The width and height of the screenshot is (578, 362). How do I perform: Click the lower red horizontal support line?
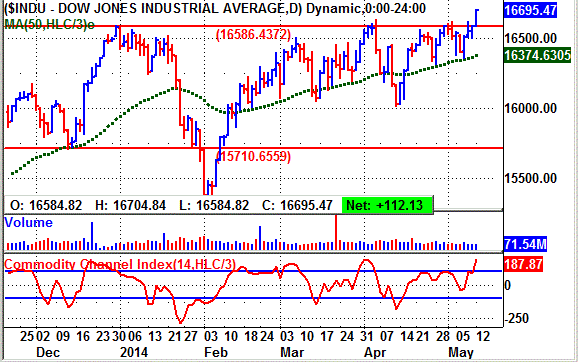coord(253,148)
